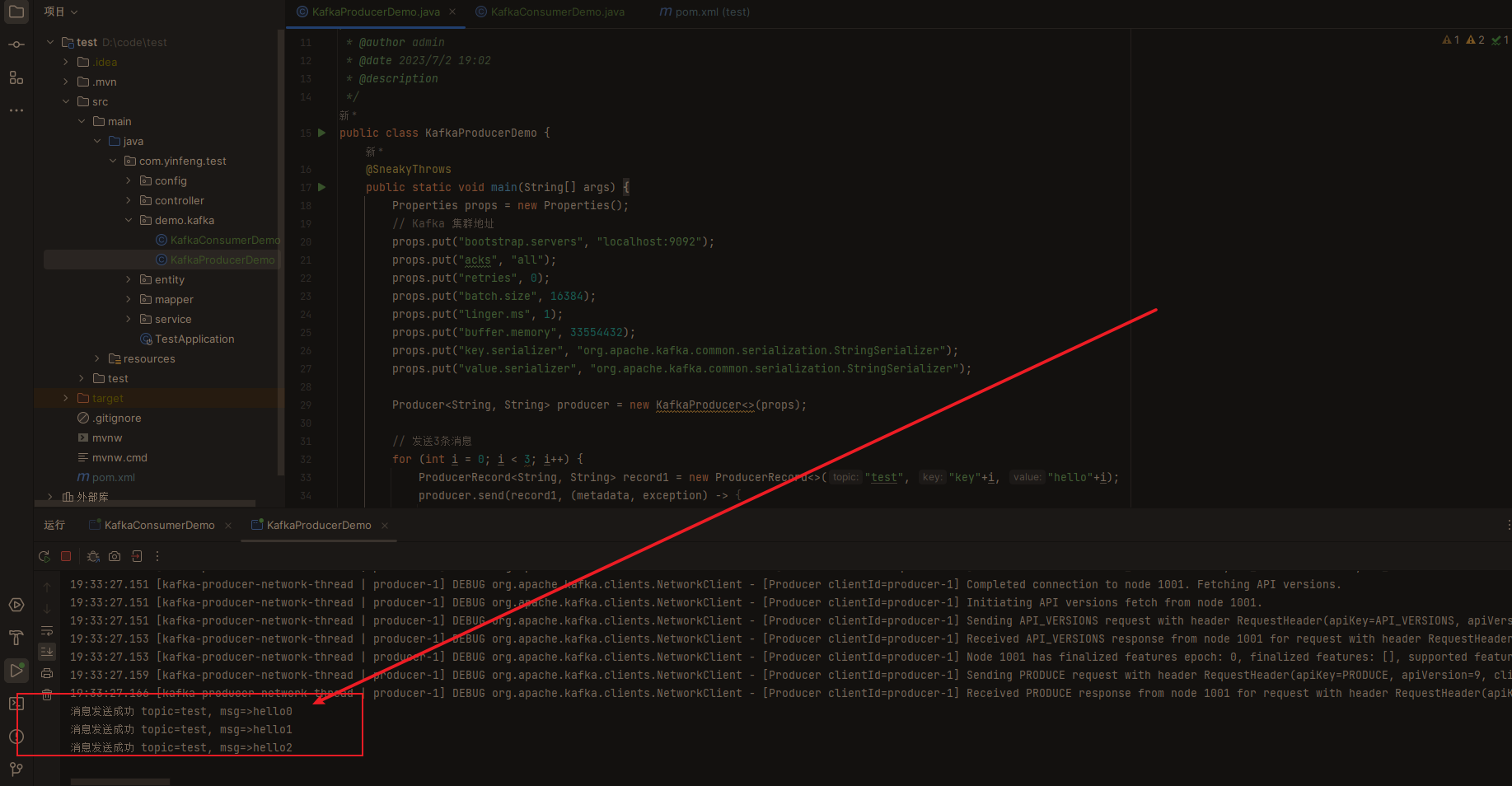The width and height of the screenshot is (1512, 786).
Task: Open the Problems tool window icon
Action: [16, 737]
